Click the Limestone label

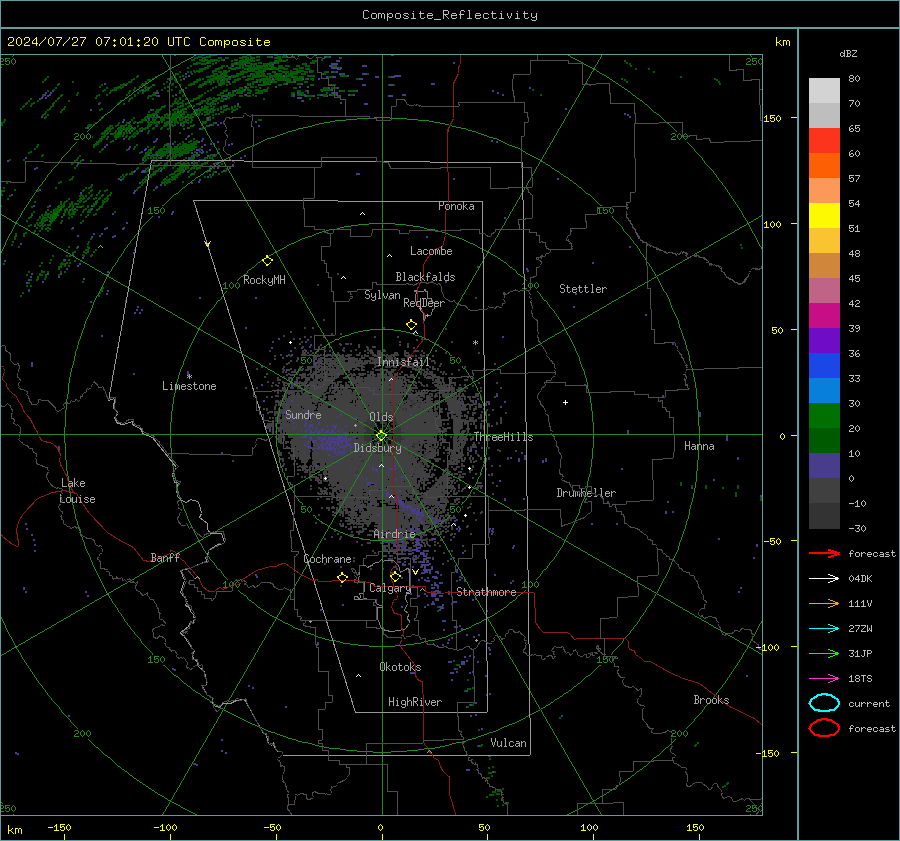coord(189,386)
